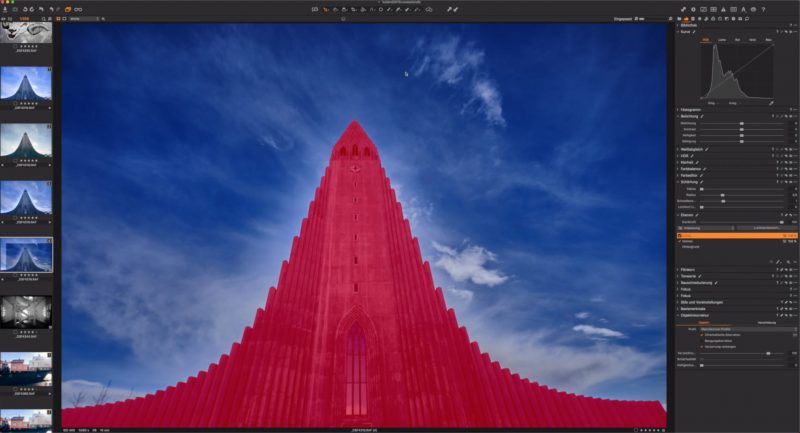Select the Luma curve tab

[722, 40]
